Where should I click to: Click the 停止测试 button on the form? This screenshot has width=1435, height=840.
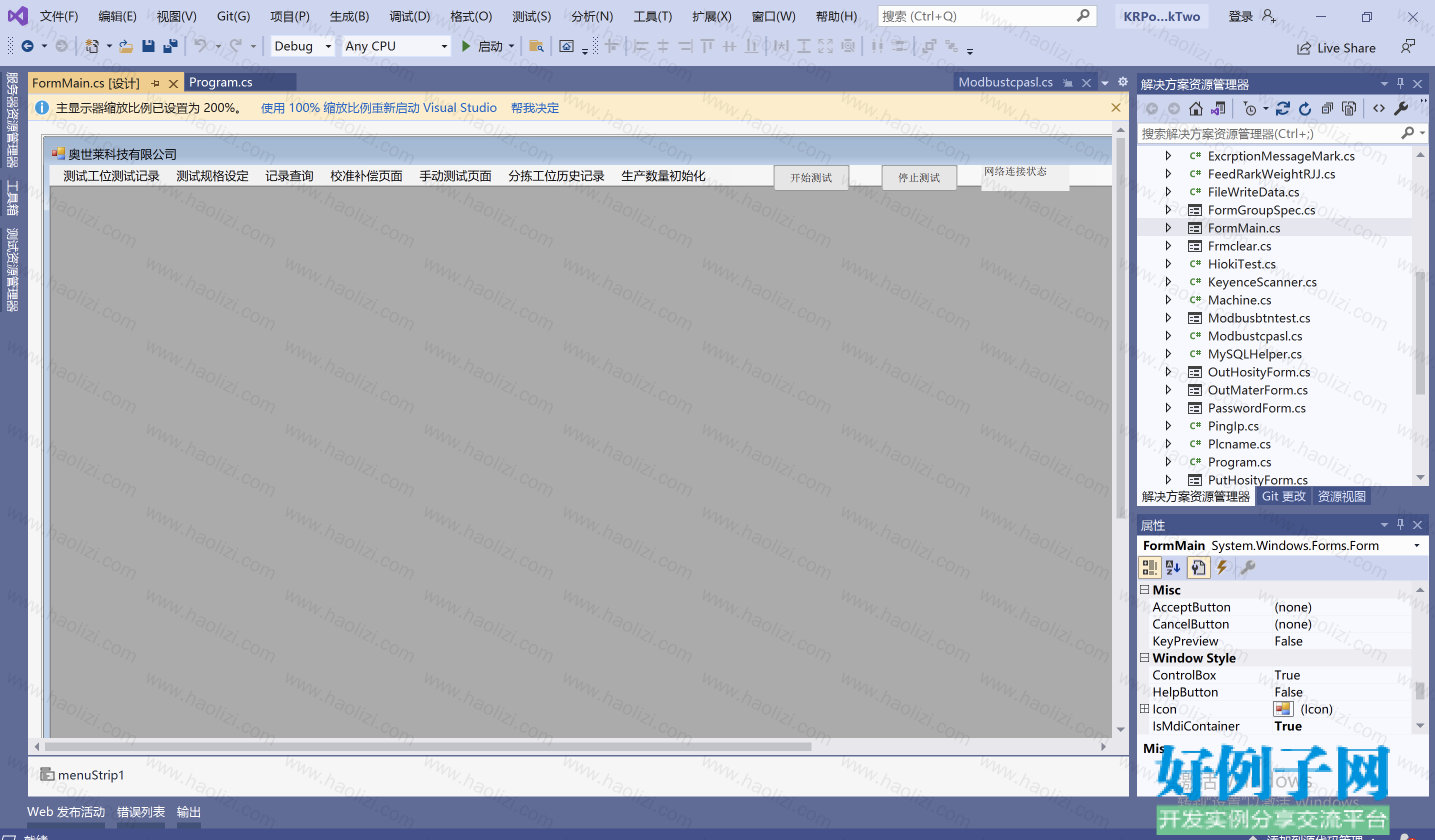pos(919,177)
